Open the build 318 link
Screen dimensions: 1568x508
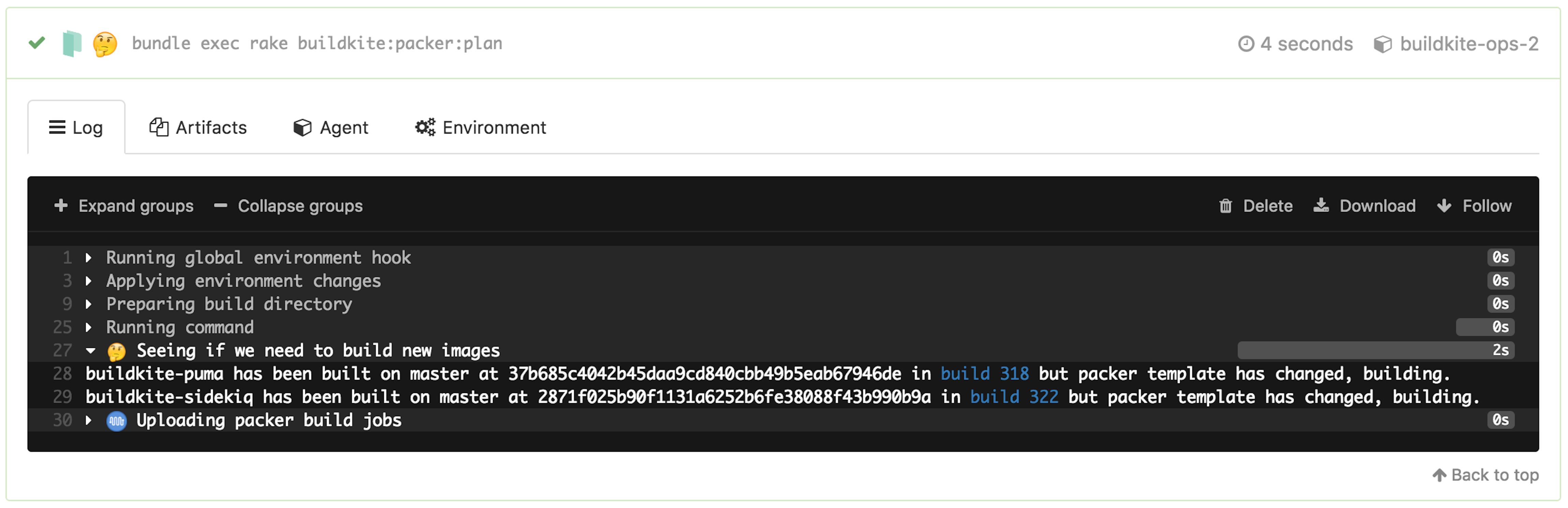coord(984,373)
